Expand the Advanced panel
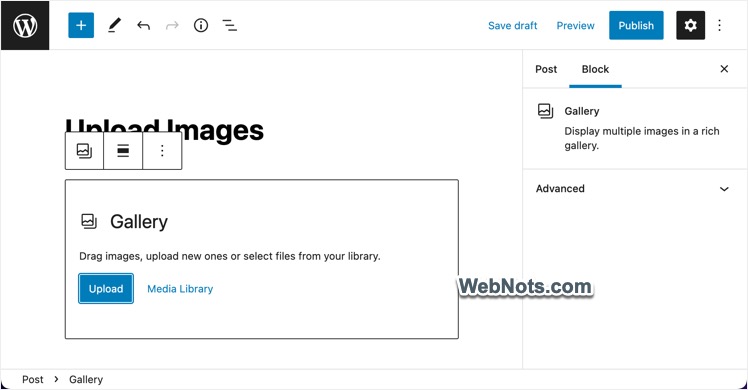The height and width of the screenshot is (390, 748). (633, 189)
